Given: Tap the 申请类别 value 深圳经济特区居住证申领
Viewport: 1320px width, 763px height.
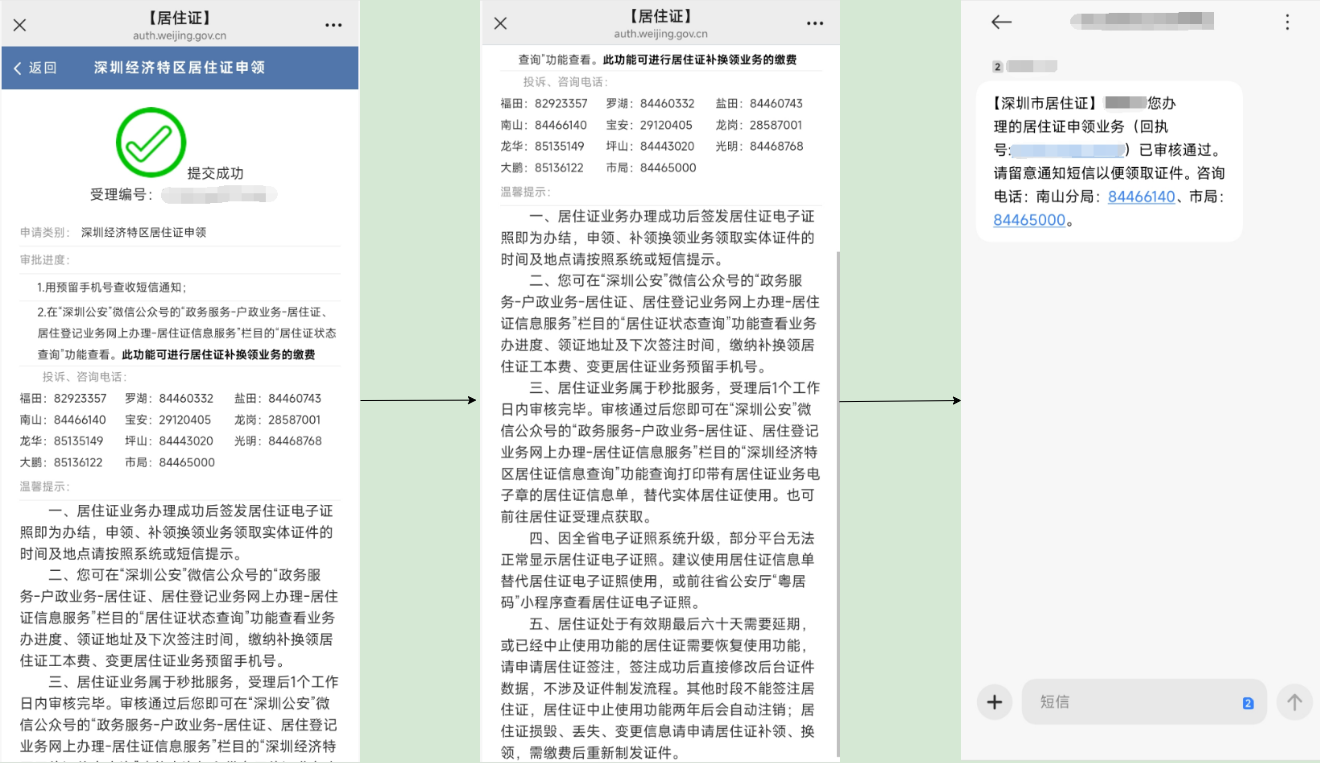Looking at the screenshot, I should pyautogui.click(x=143, y=232).
